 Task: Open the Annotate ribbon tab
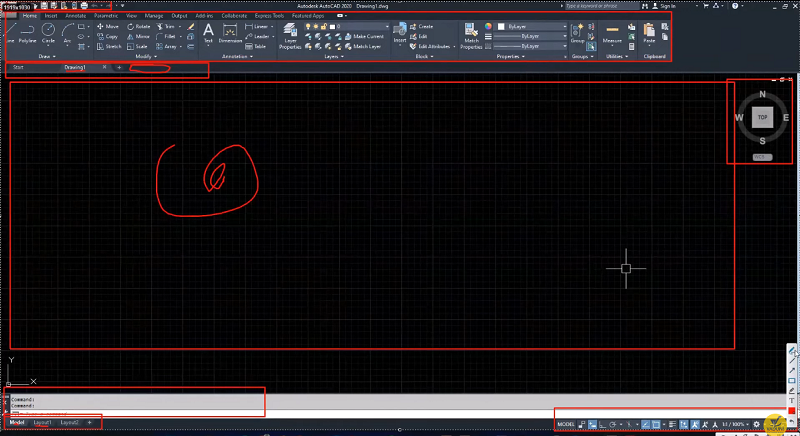point(76,16)
